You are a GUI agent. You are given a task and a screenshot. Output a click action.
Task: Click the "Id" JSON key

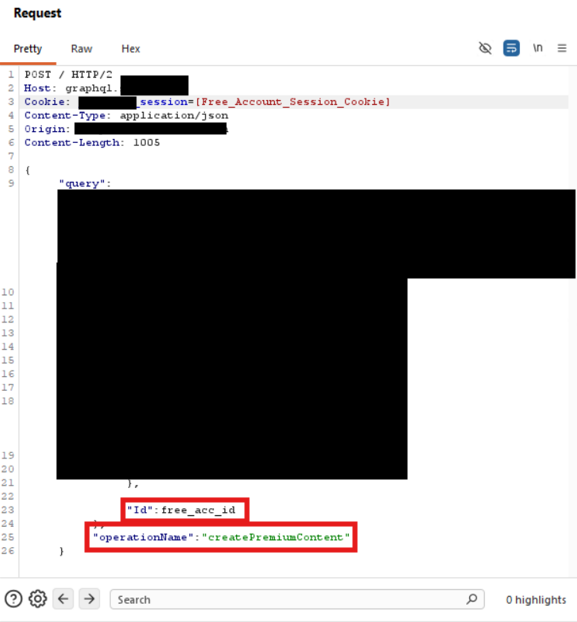point(140,510)
